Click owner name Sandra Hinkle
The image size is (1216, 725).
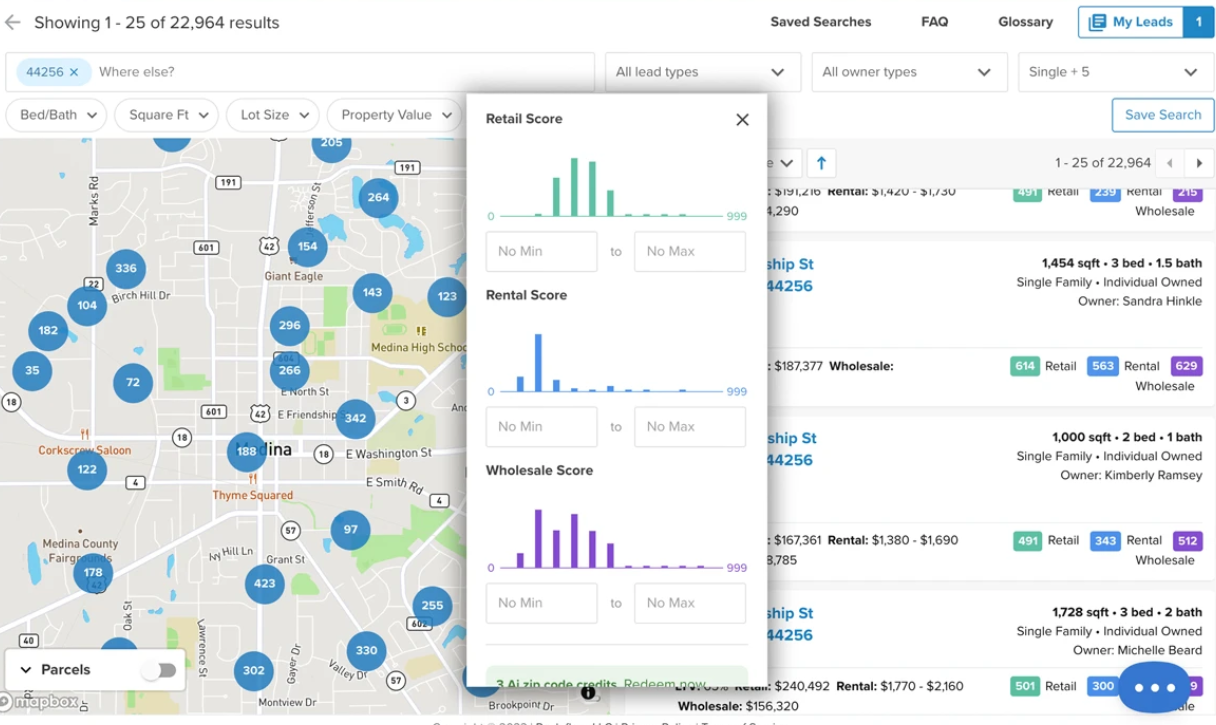pyautogui.click(x=1162, y=301)
